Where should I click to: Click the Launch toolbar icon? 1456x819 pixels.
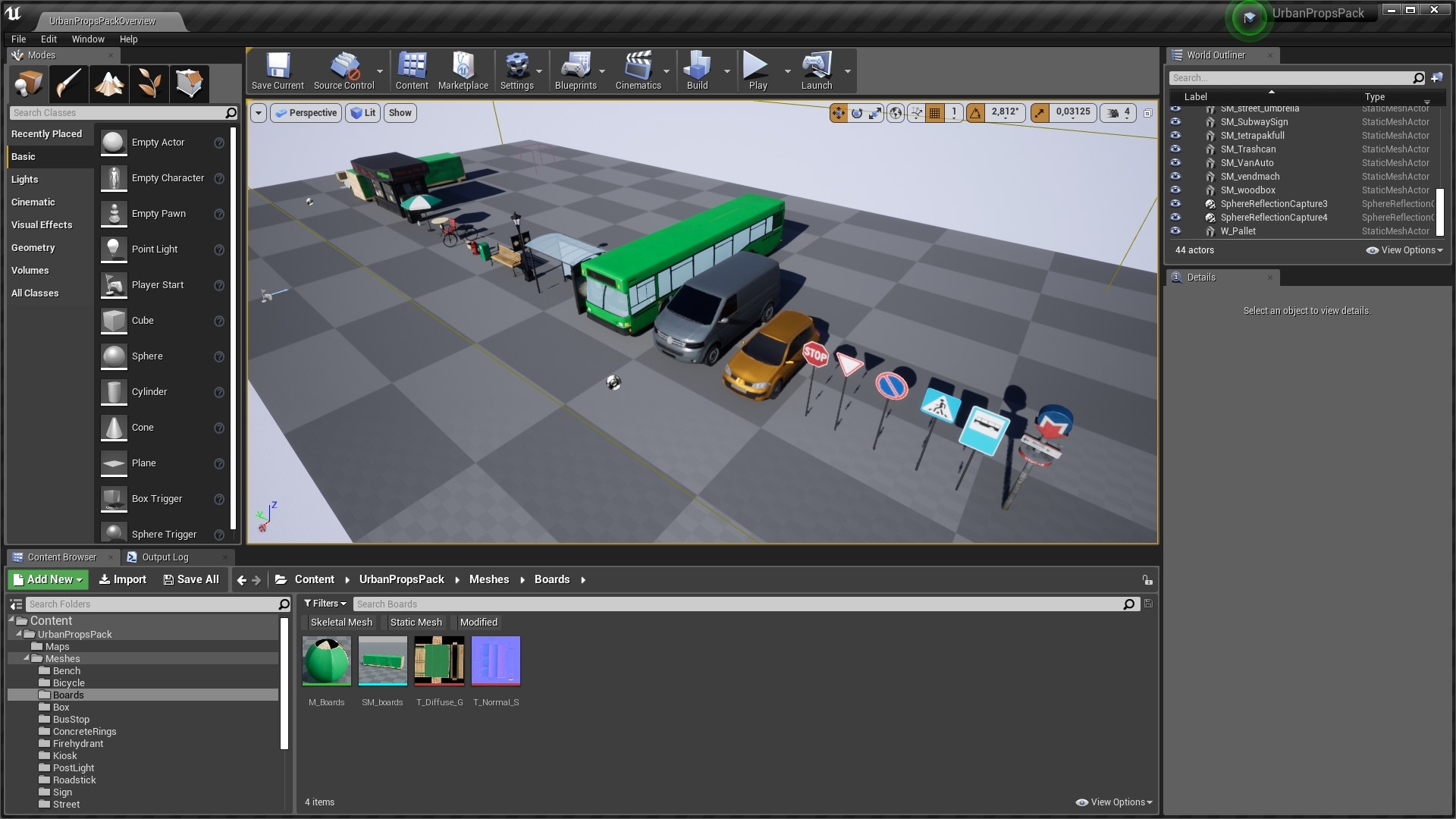click(x=817, y=70)
